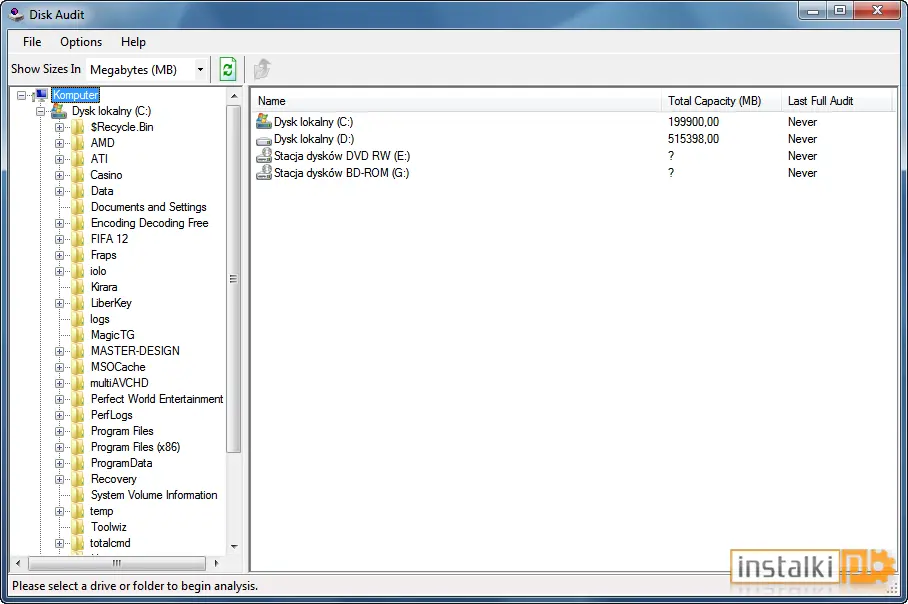The width and height of the screenshot is (908, 604).
Task: Click the logs folder icon
Action: coord(78,319)
